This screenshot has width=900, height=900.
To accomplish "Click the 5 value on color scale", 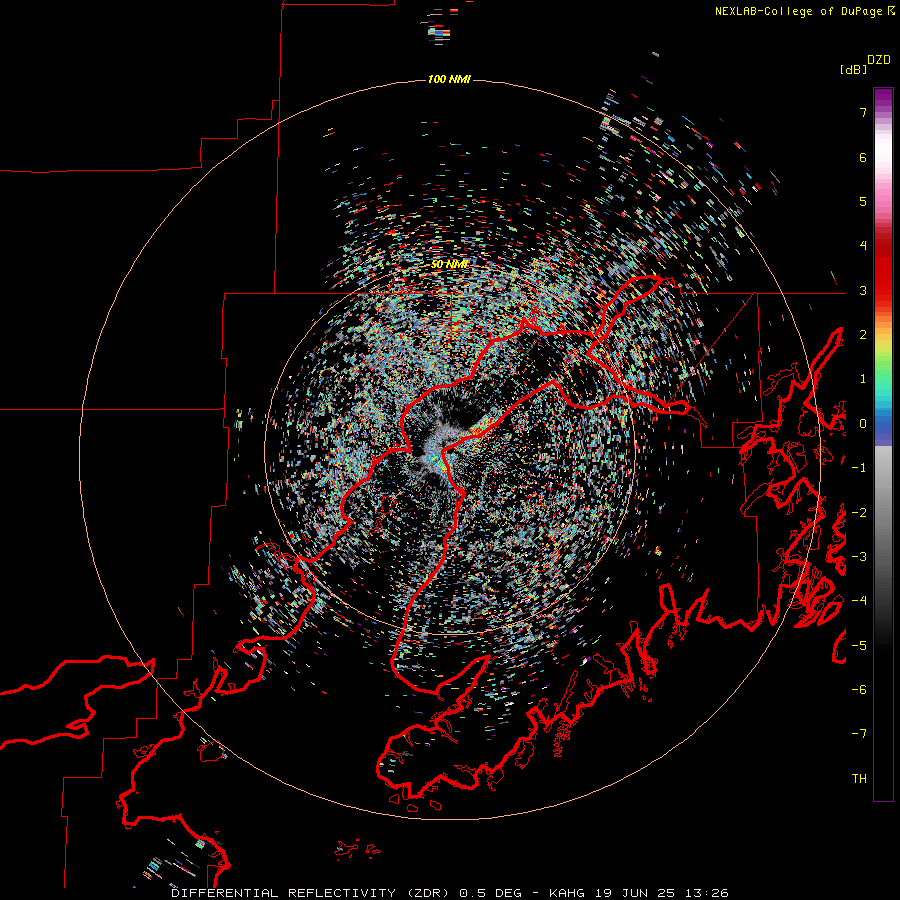I will [863, 201].
